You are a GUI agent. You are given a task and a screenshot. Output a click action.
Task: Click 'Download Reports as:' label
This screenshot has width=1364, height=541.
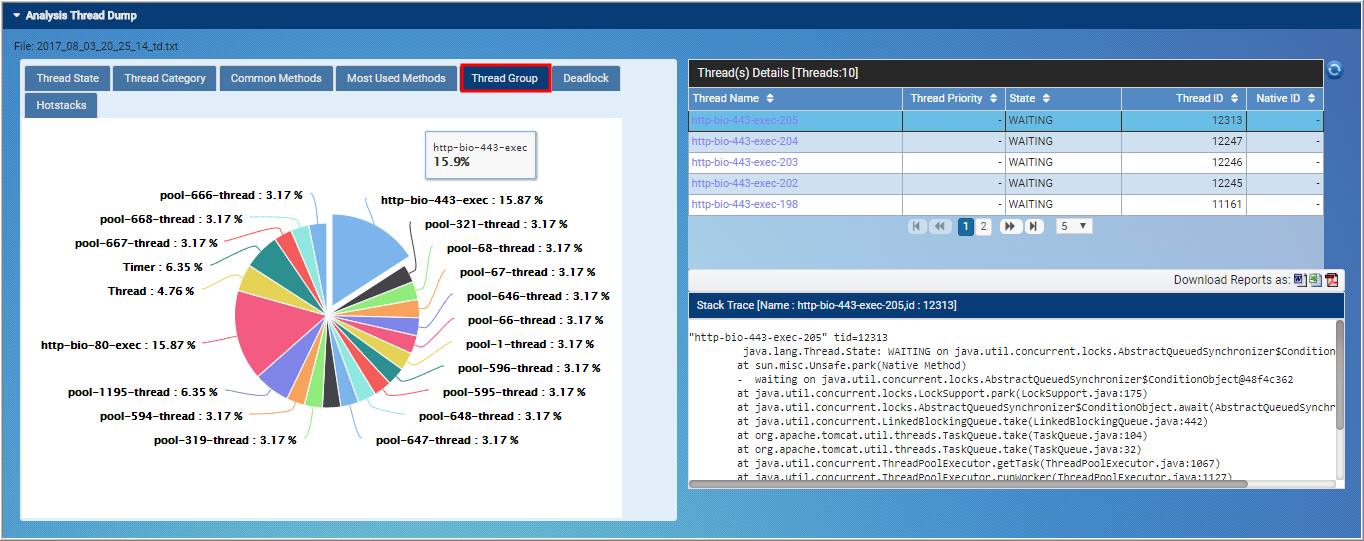pyautogui.click(x=1232, y=280)
